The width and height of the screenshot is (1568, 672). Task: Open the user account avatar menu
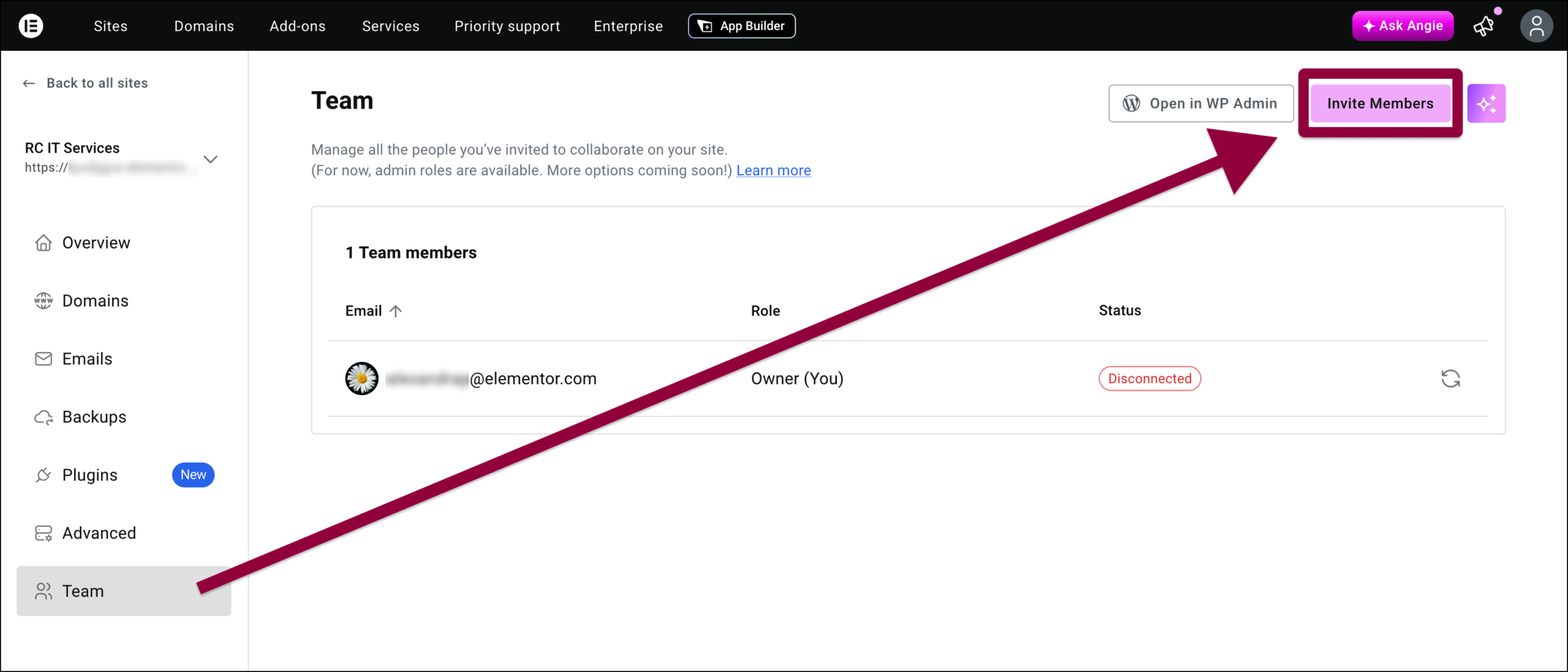(x=1536, y=26)
